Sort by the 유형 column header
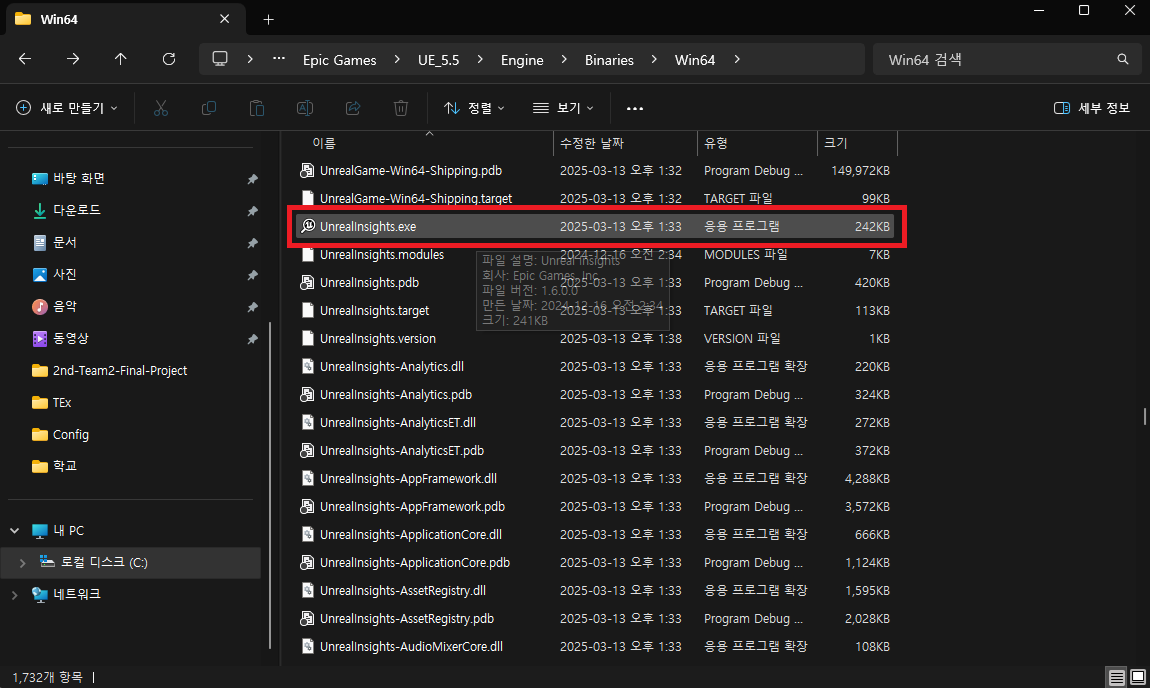The width and height of the screenshot is (1150, 688). pyautogui.click(x=758, y=143)
